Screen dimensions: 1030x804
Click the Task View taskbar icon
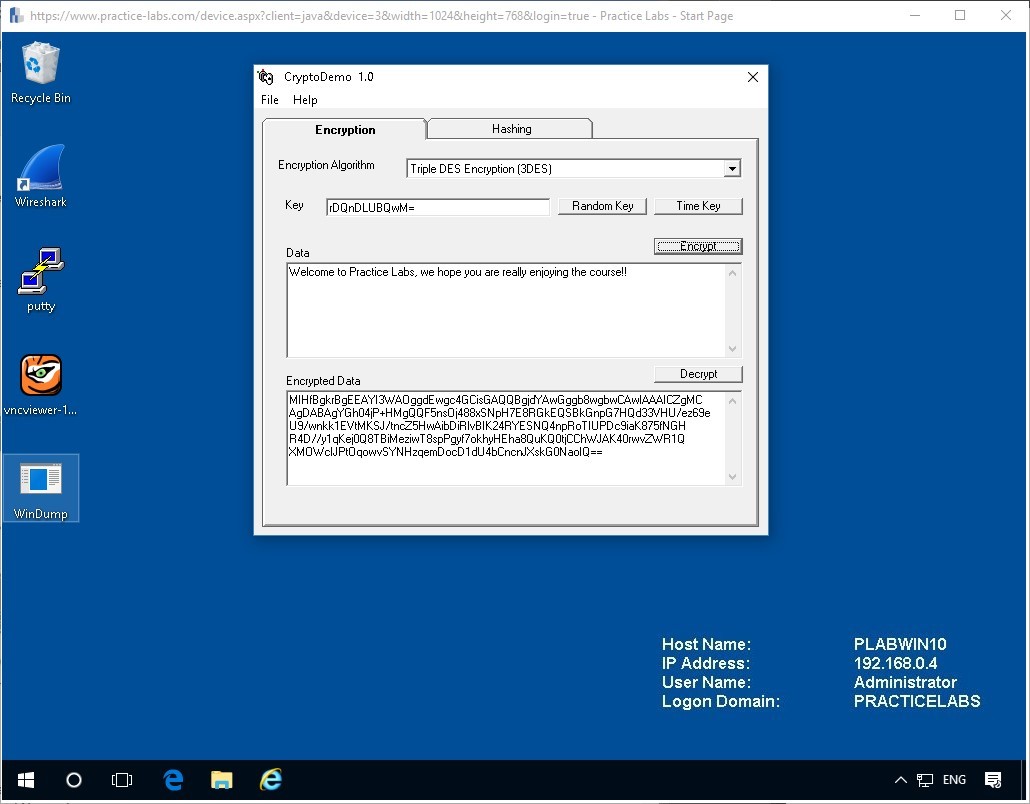tap(122, 780)
